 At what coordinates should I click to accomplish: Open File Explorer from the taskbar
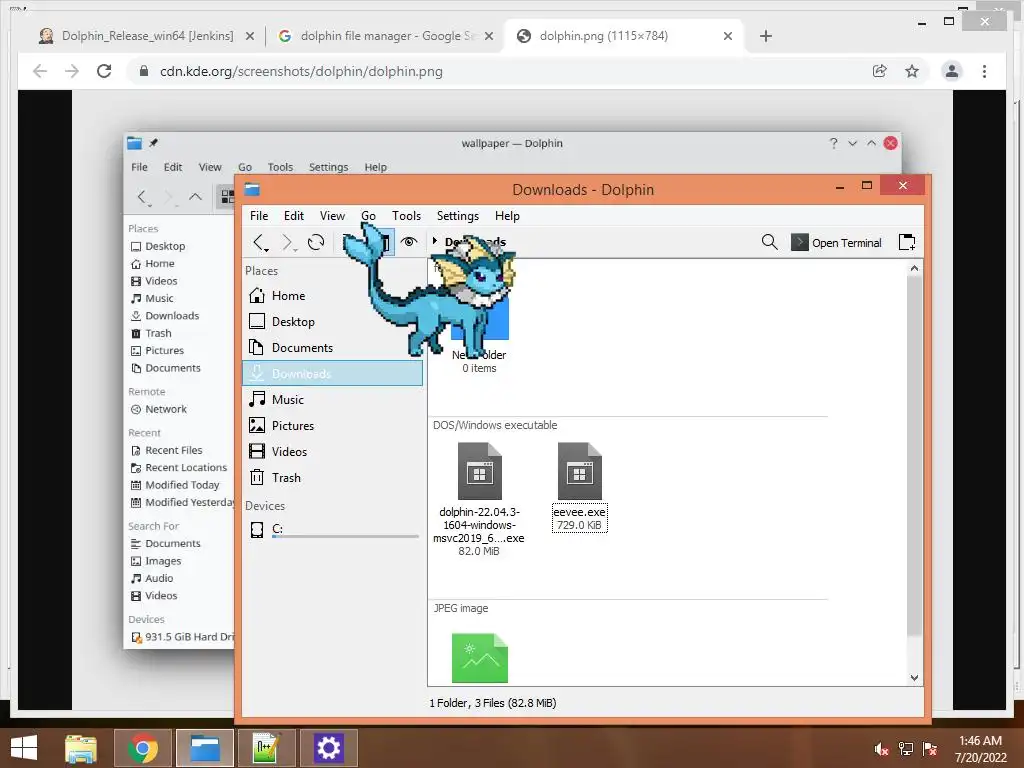[x=81, y=748]
